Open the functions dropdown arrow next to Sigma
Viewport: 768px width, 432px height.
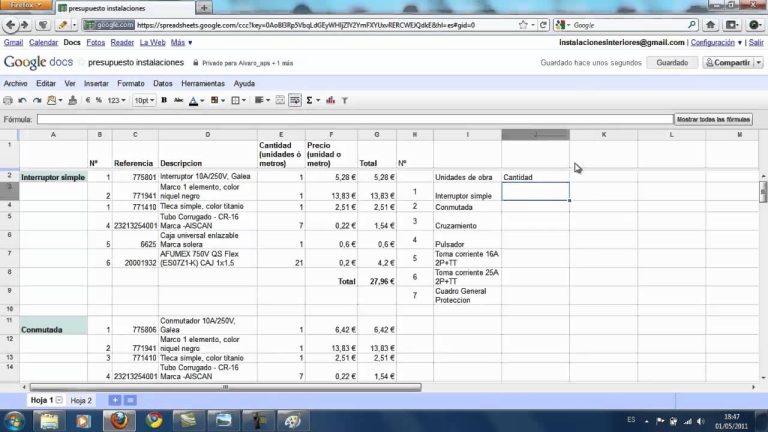tap(318, 100)
